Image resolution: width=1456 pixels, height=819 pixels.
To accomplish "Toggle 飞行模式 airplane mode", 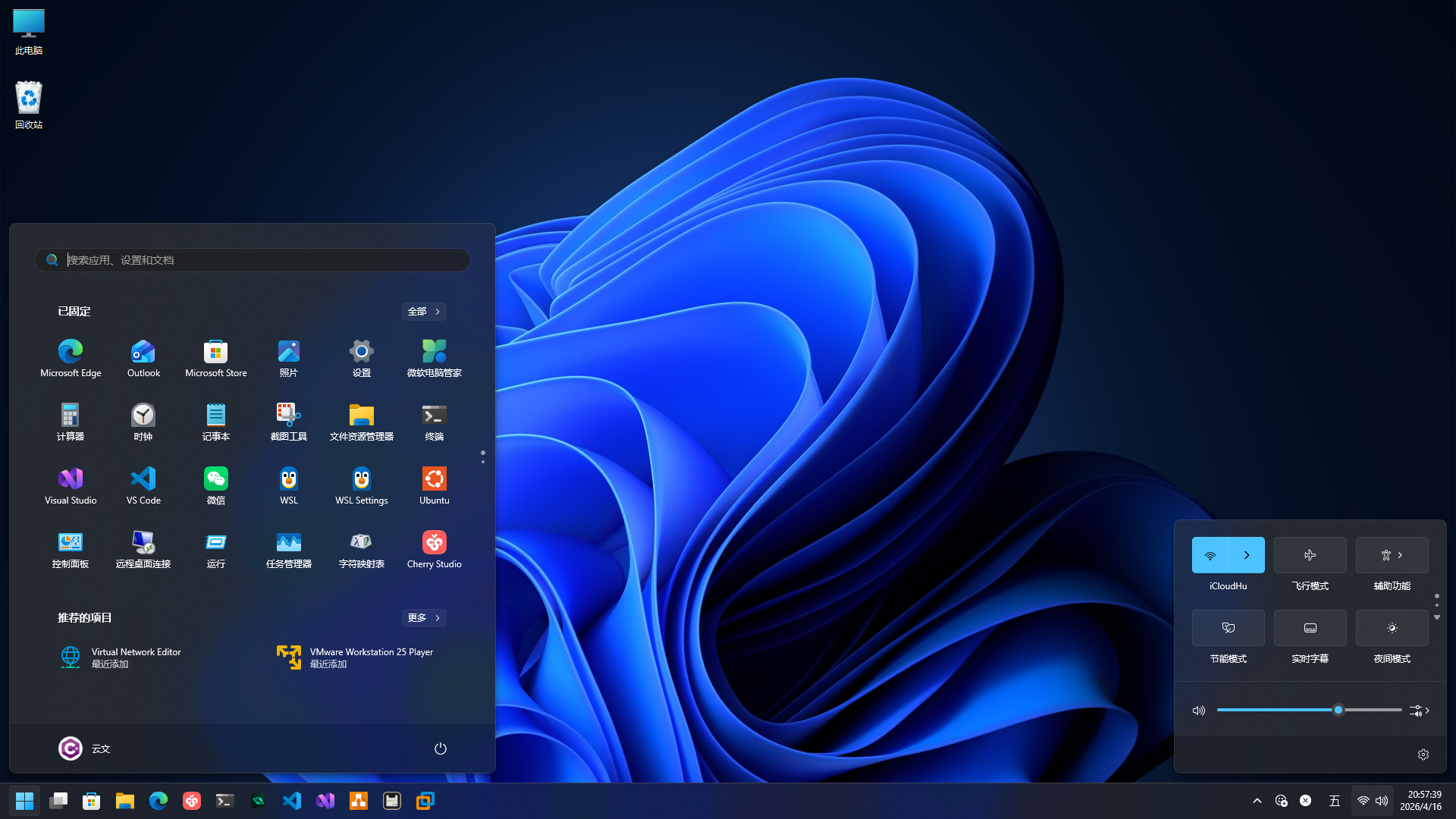I will [1310, 555].
